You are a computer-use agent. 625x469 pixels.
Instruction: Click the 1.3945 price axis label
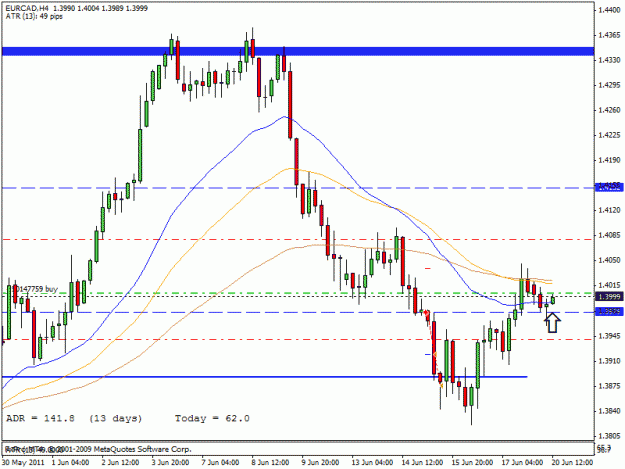tap(609, 336)
